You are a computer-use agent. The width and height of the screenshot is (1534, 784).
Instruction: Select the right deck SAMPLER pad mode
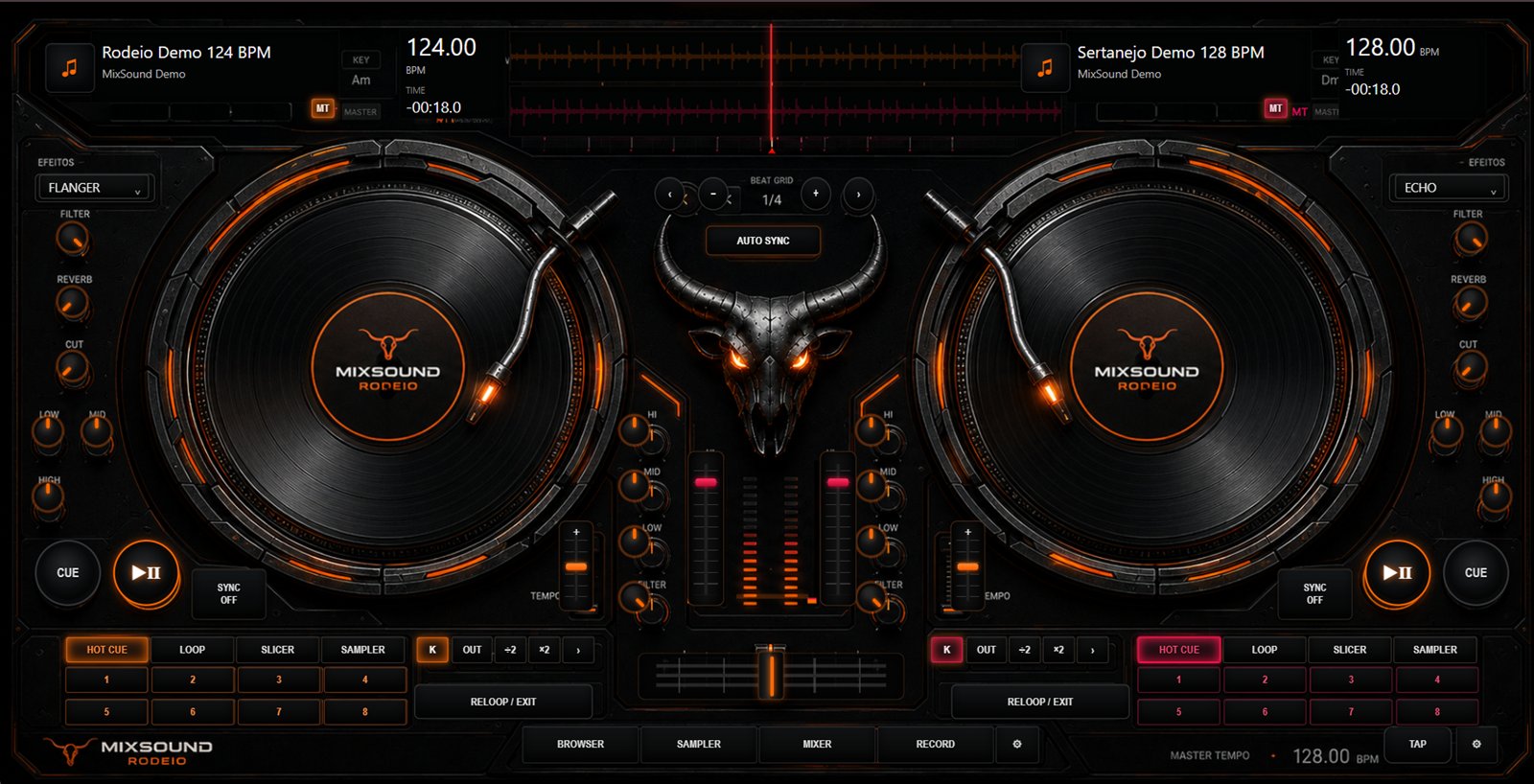[x=1435, y=650]
